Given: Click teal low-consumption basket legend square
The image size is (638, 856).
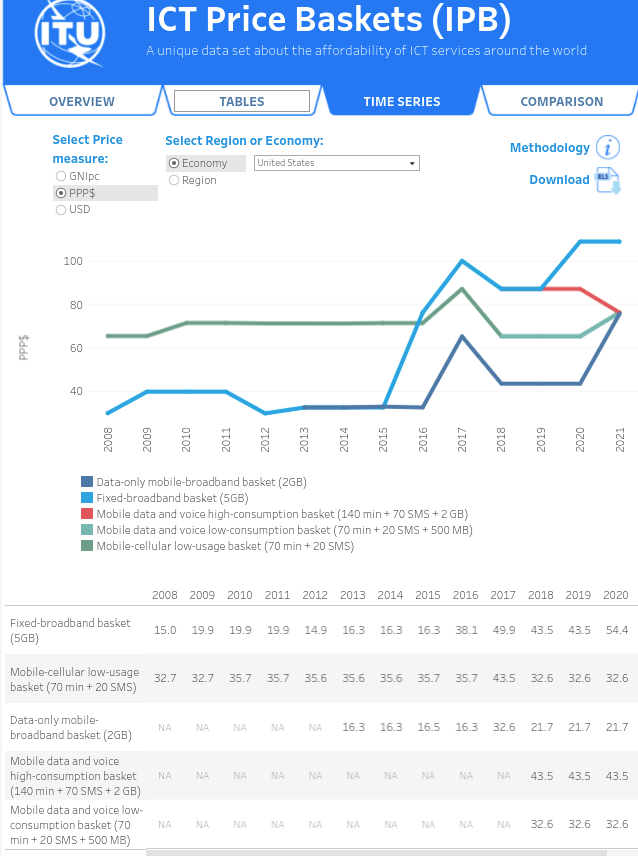Looking at the screenshot, I should click(x=87, y=529).
